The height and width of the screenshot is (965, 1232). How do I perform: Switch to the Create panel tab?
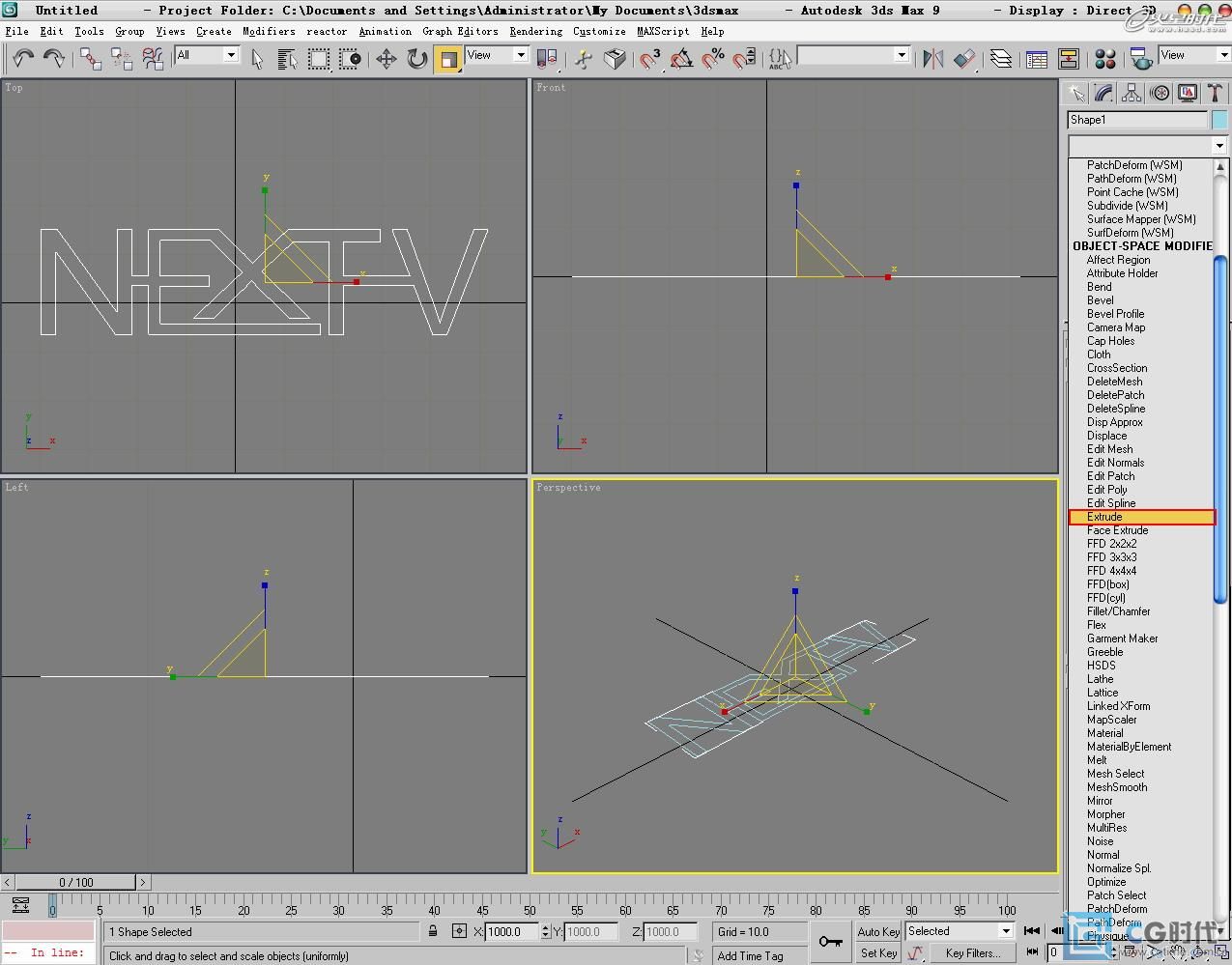tap(1076, 94)
